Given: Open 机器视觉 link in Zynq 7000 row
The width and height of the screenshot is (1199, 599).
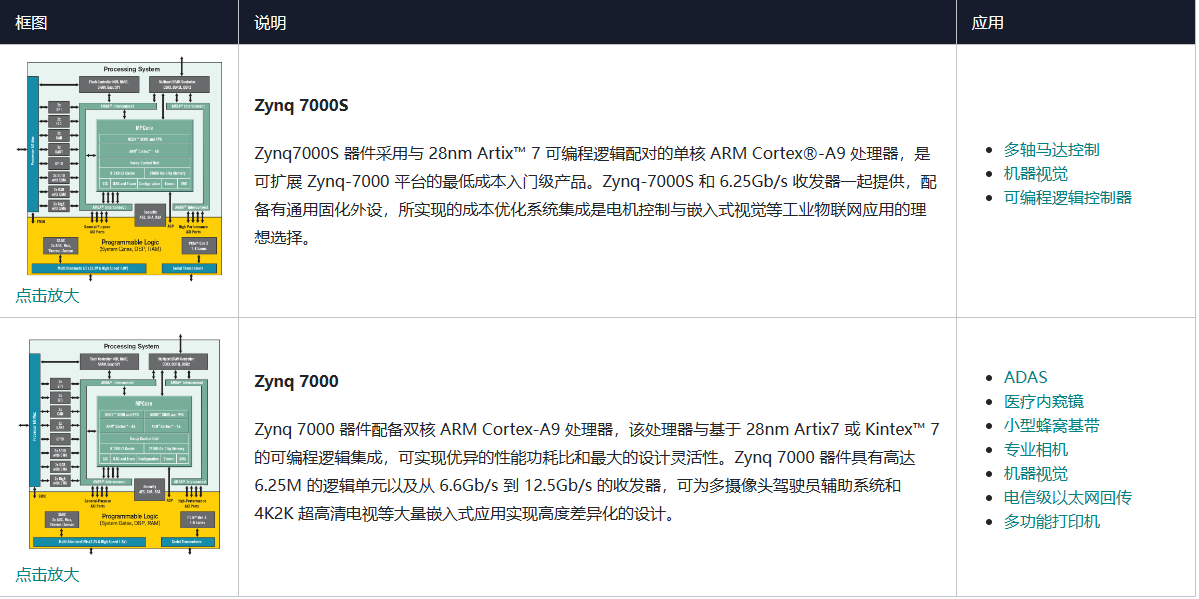Looking at the screenshot, I should pyautogui.click(x=1035, y=474).
